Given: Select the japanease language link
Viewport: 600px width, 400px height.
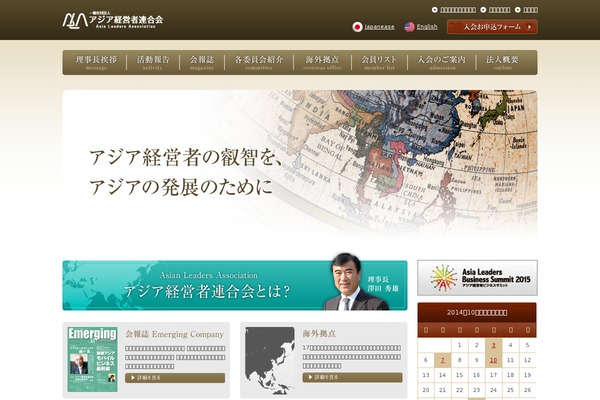Looking at the screenshot, I should coord(379,27).
